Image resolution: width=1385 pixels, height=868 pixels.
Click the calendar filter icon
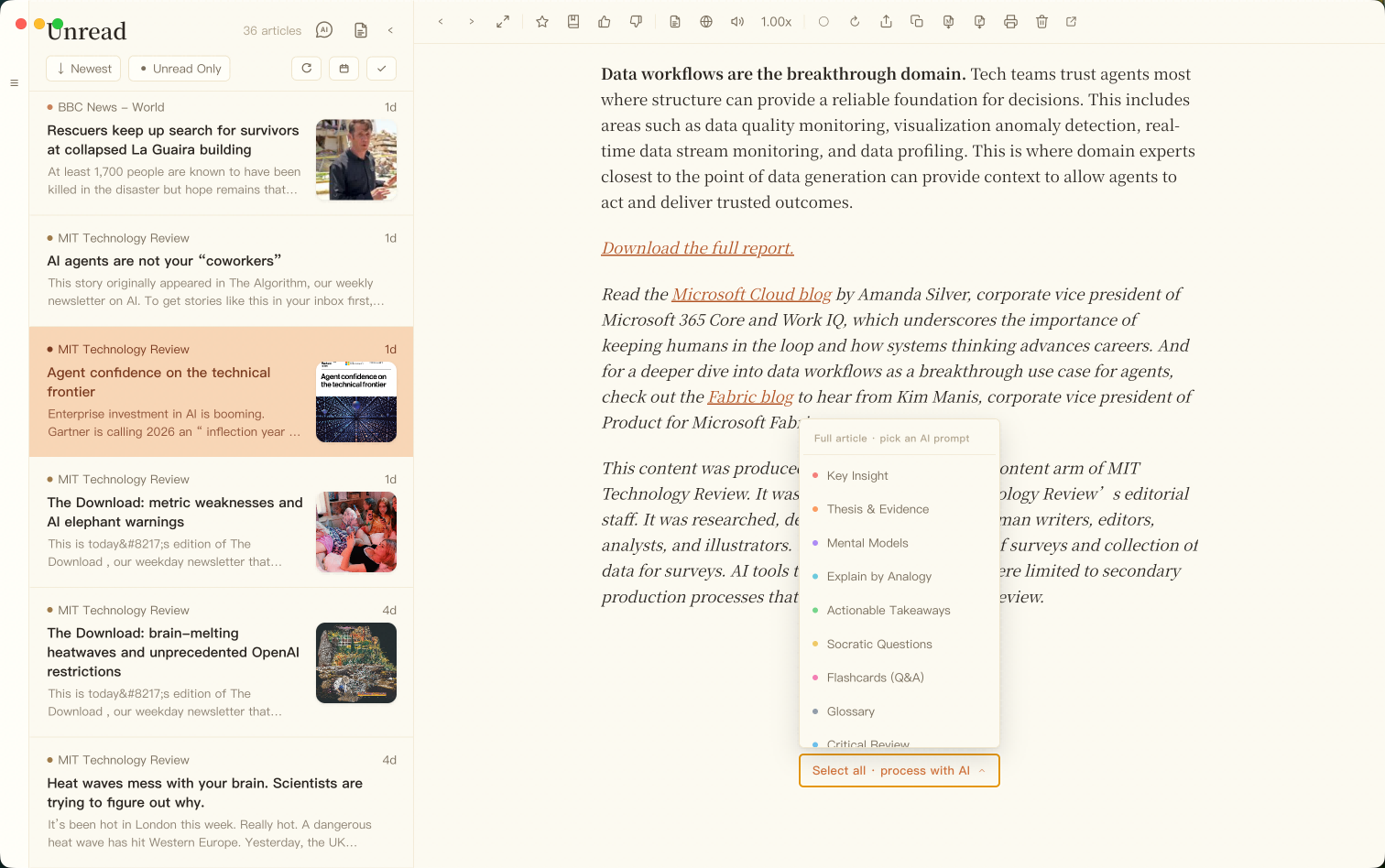click(344, 68)
